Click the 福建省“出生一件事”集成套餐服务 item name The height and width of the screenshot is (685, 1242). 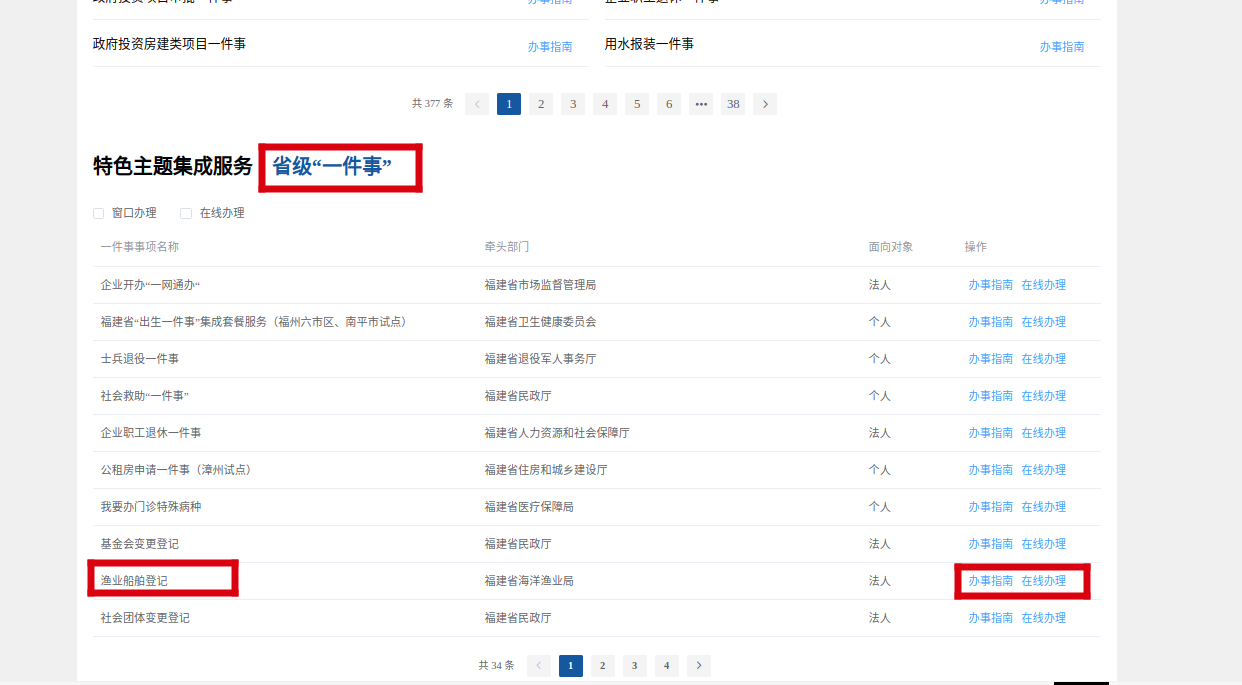point(256,322)
